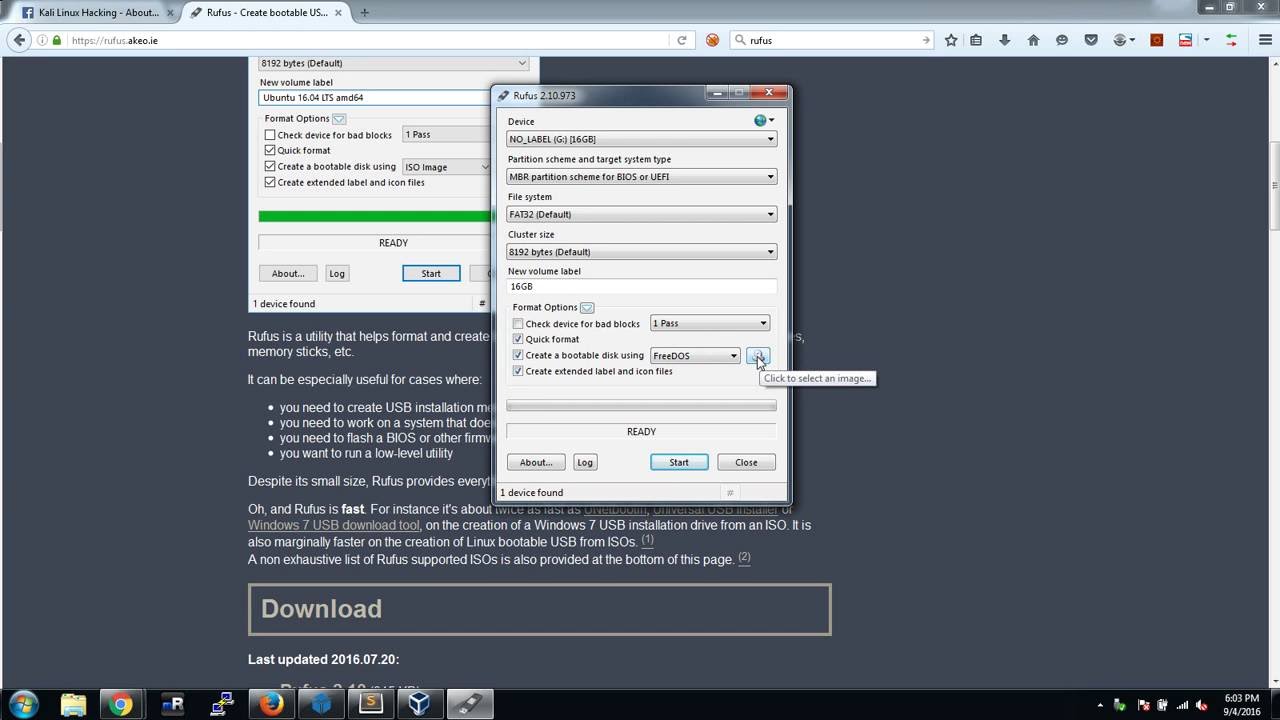Click Start button on webpage screenshot

point(431,273)
